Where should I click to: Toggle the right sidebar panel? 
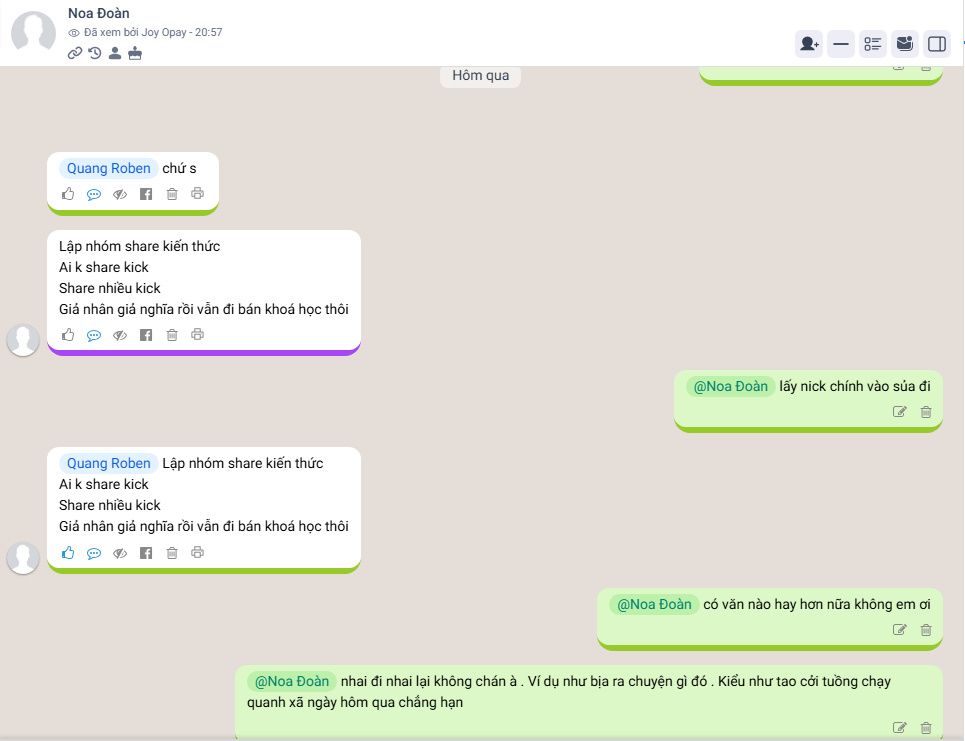point(937,44)
